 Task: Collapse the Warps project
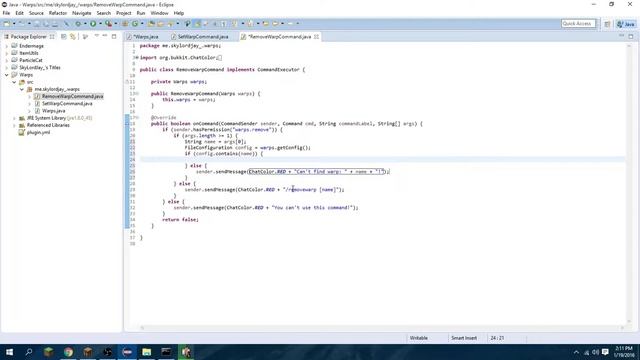[x=7, y=75]
